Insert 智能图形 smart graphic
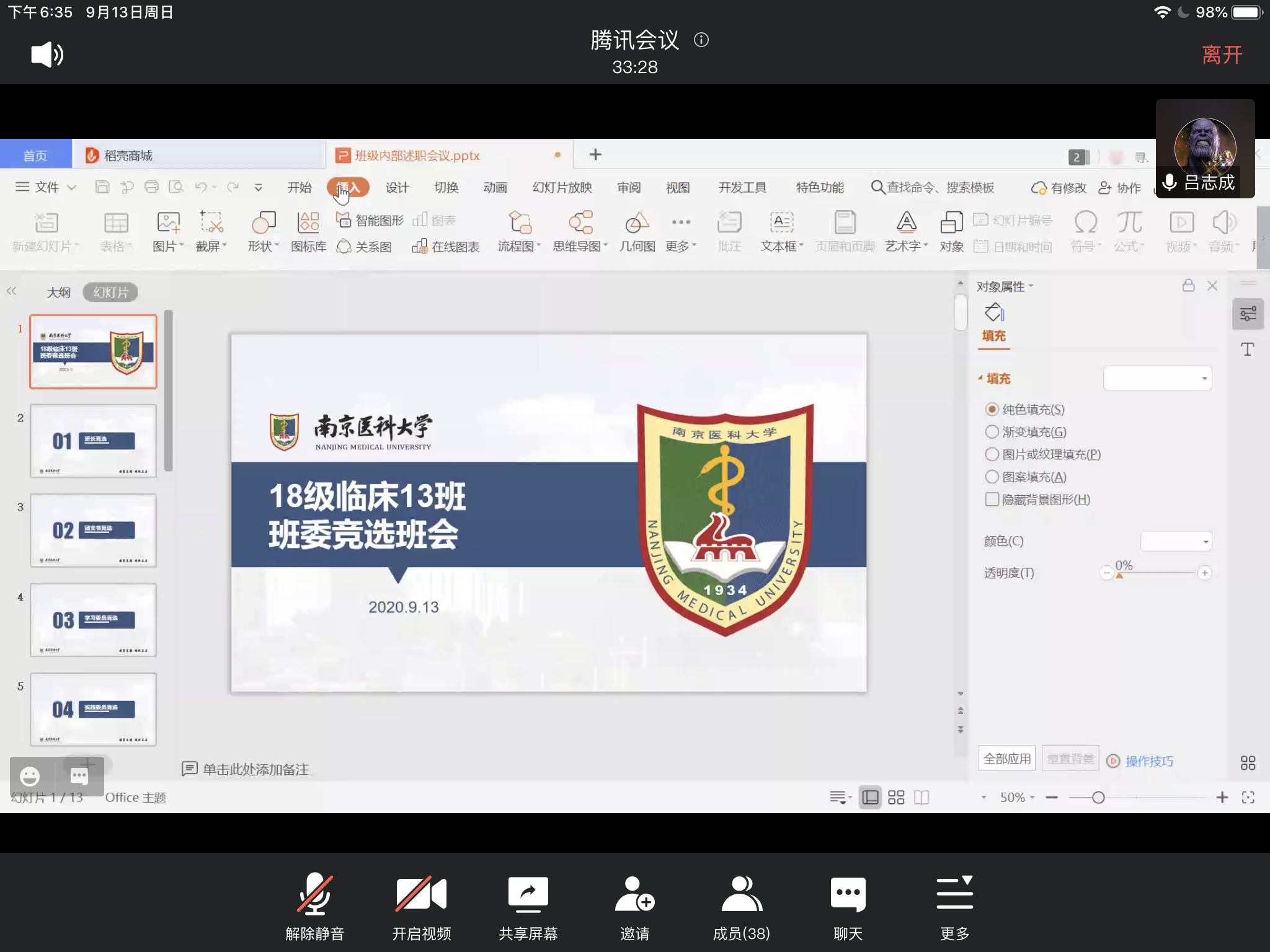 370,220
